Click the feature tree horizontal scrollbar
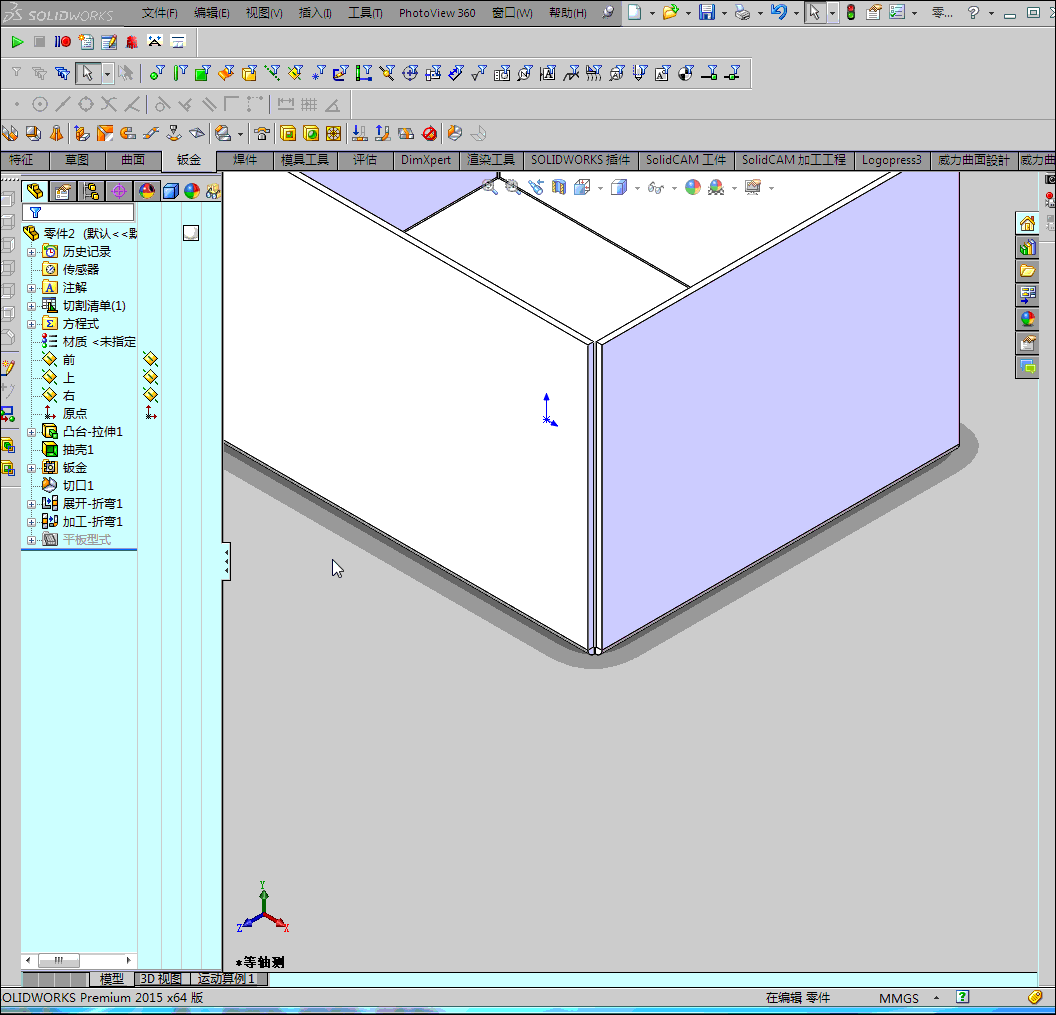The image size is (1056, 1015). [x=78, y=960]
